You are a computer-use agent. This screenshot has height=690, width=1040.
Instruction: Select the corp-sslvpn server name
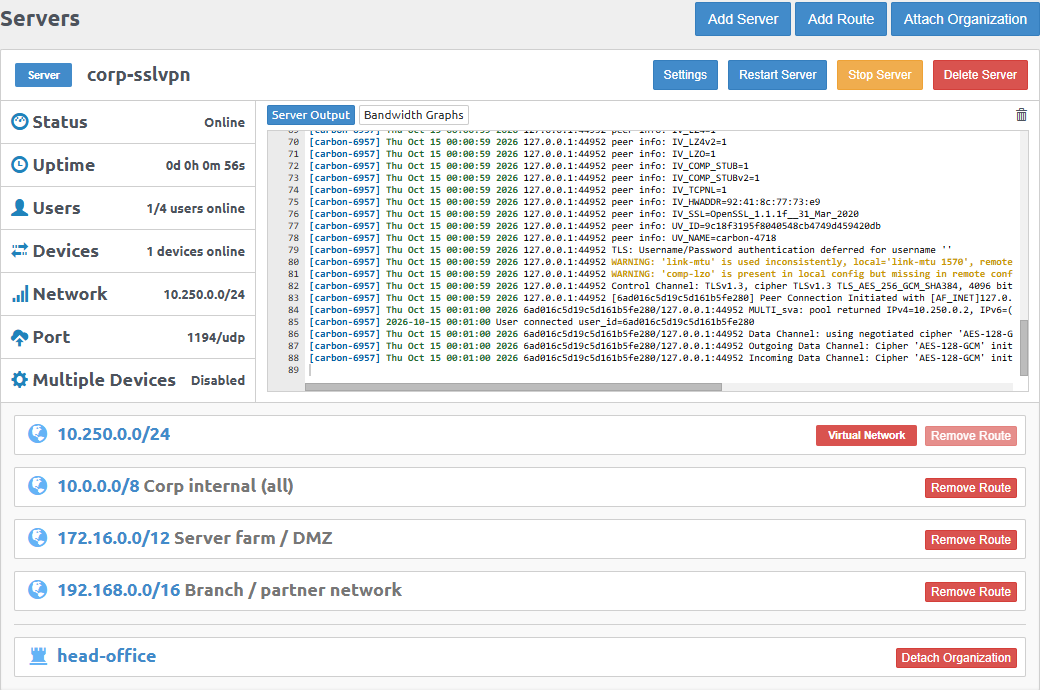coord(139,74)
